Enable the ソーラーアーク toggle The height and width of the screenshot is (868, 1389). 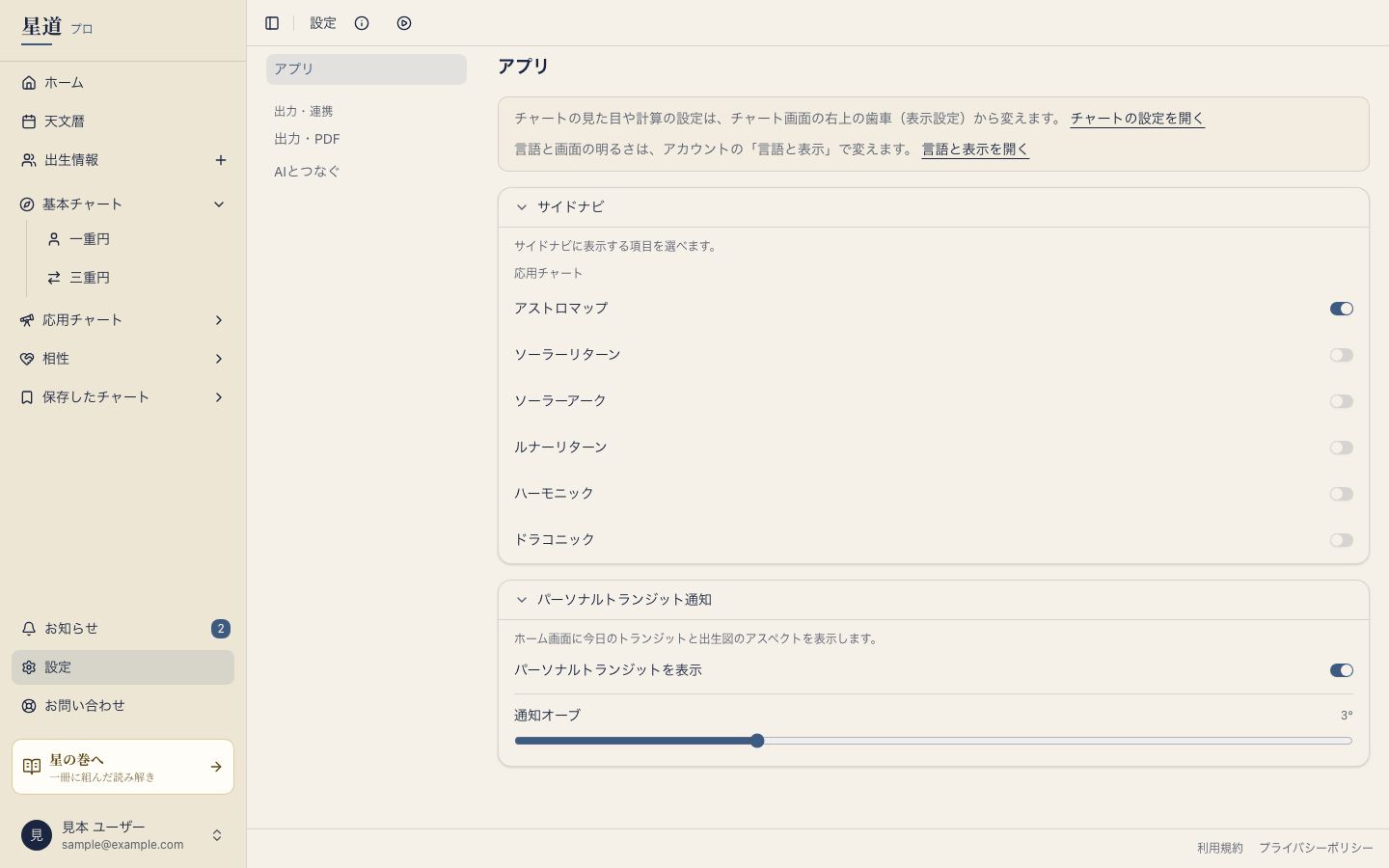1342,401
